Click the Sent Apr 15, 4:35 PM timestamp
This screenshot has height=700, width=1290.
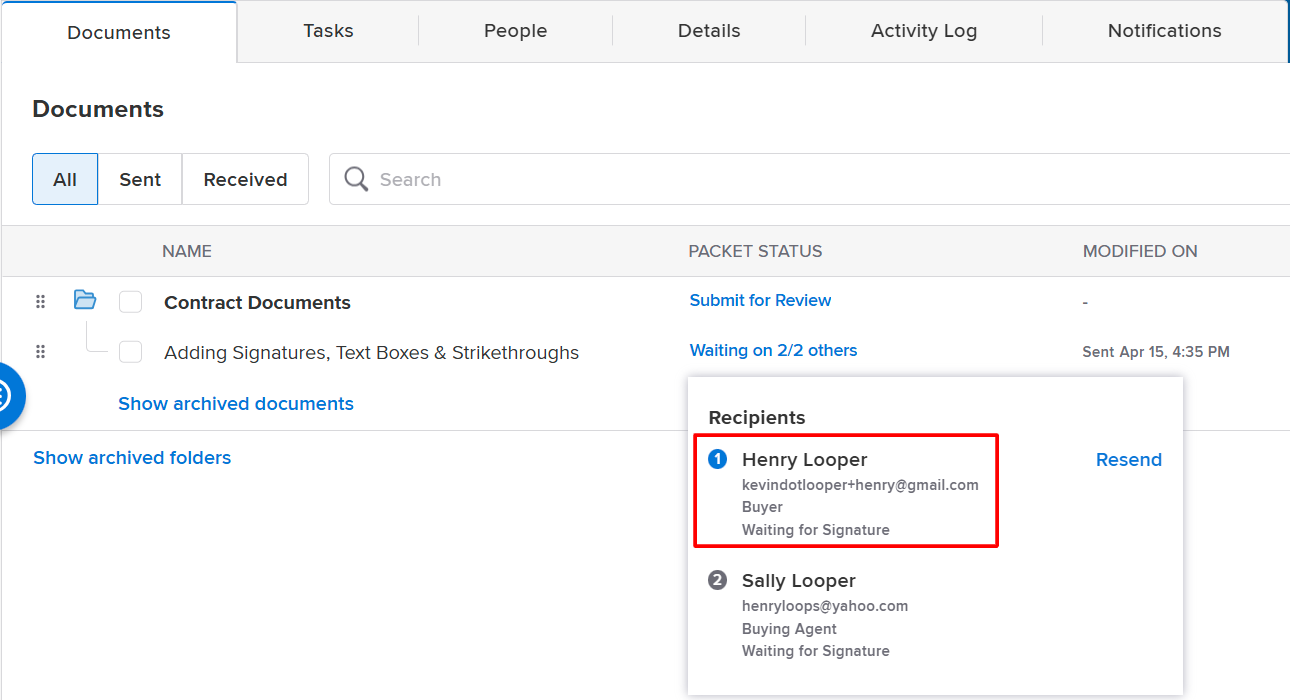[1156, 352]
